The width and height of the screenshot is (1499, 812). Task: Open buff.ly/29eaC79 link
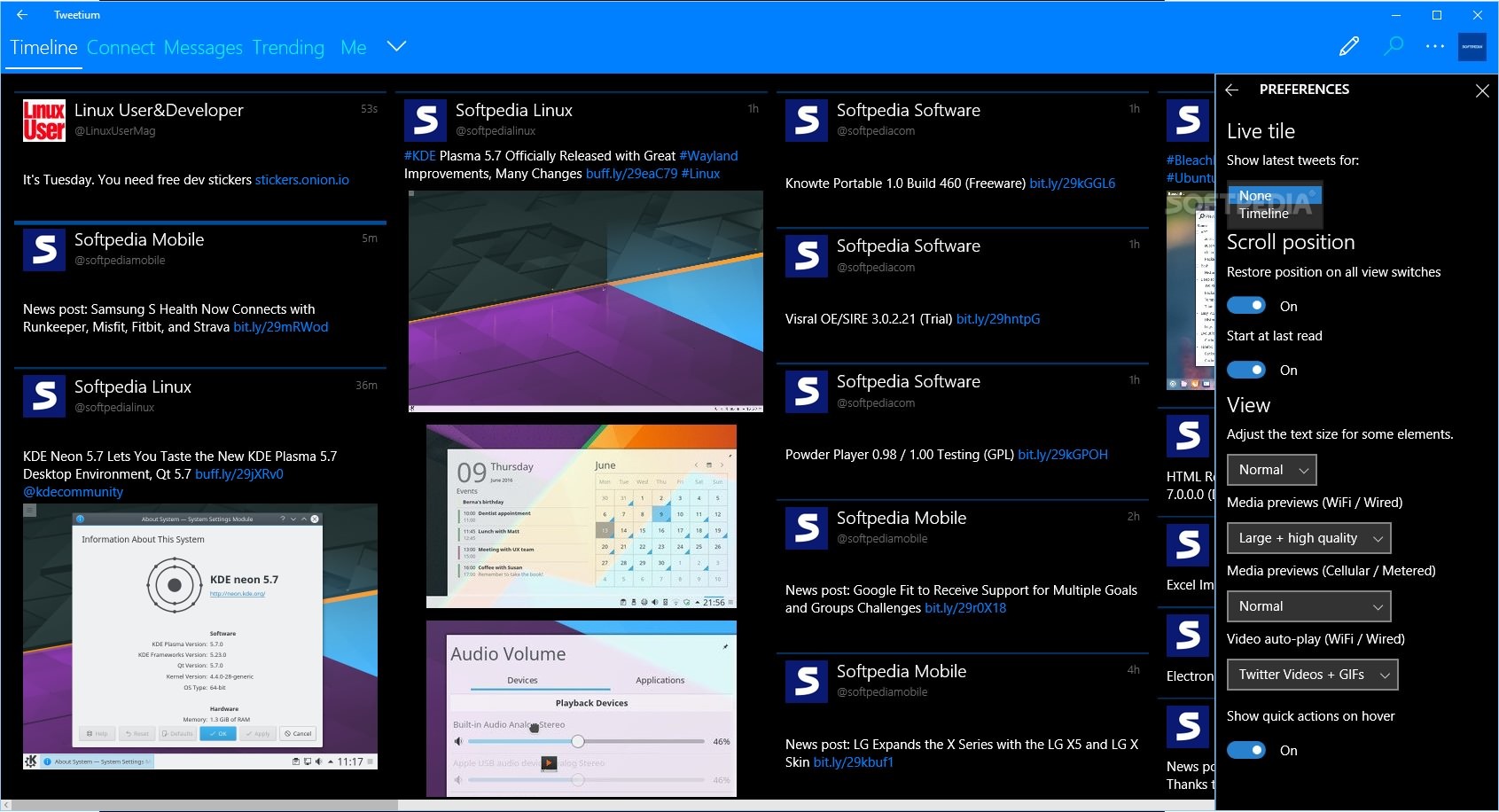click(x=631, y=174)
